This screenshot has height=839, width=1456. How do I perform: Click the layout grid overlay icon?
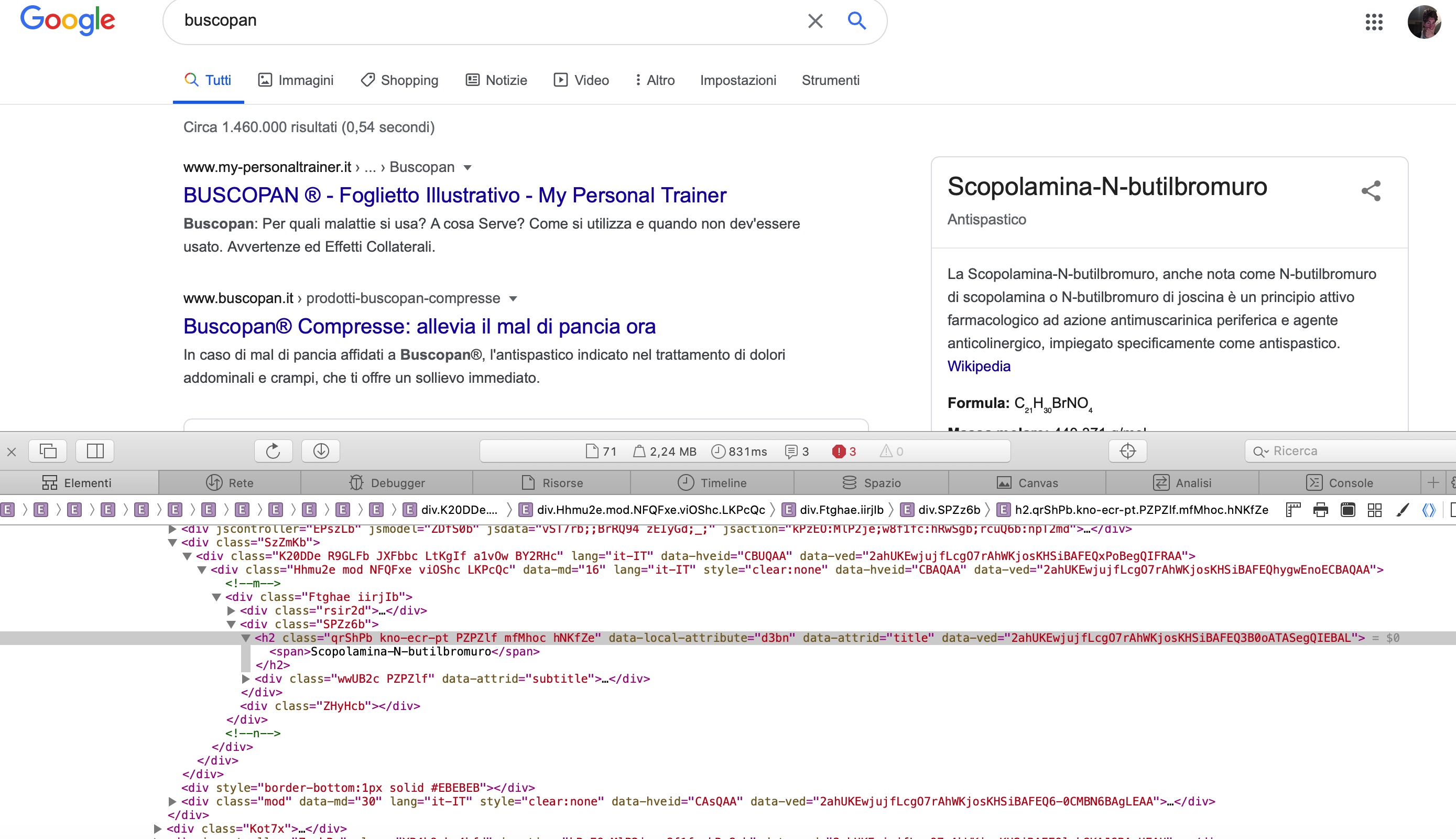pyautogui.click(x=1375, y=510)
